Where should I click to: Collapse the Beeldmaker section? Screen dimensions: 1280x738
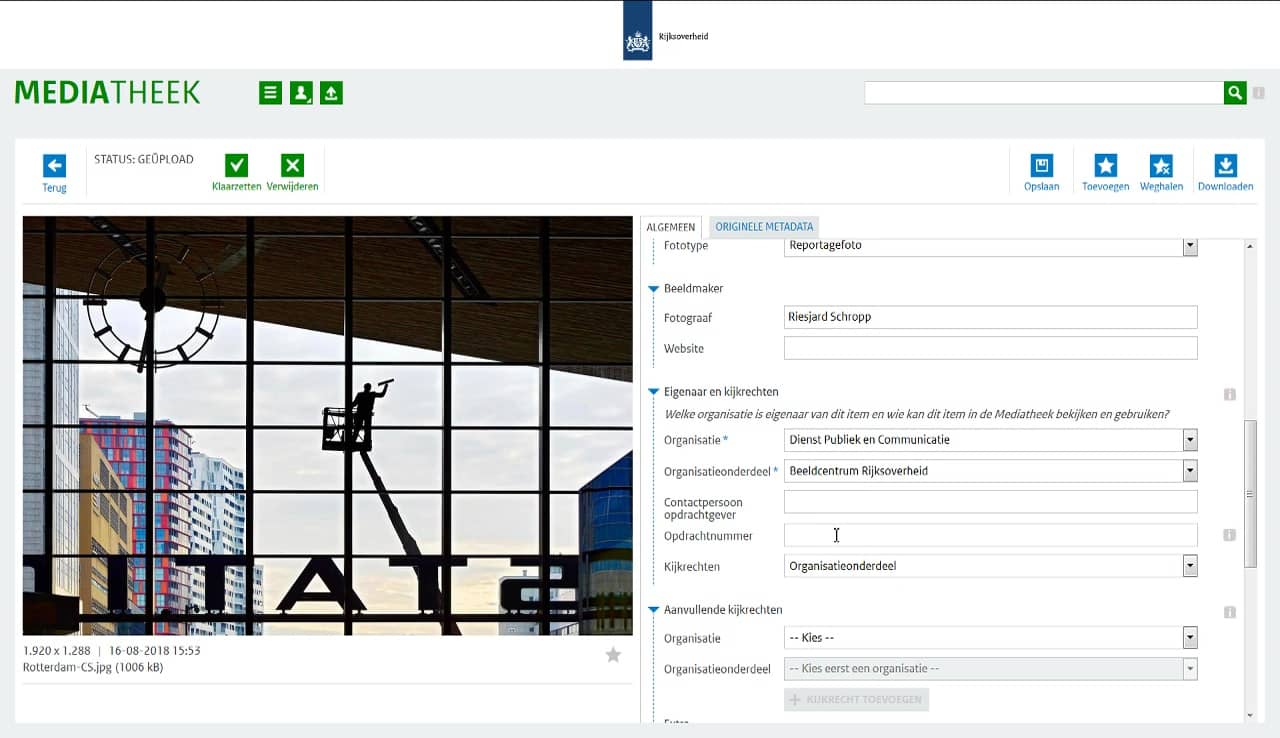click(x=653, y=289)
